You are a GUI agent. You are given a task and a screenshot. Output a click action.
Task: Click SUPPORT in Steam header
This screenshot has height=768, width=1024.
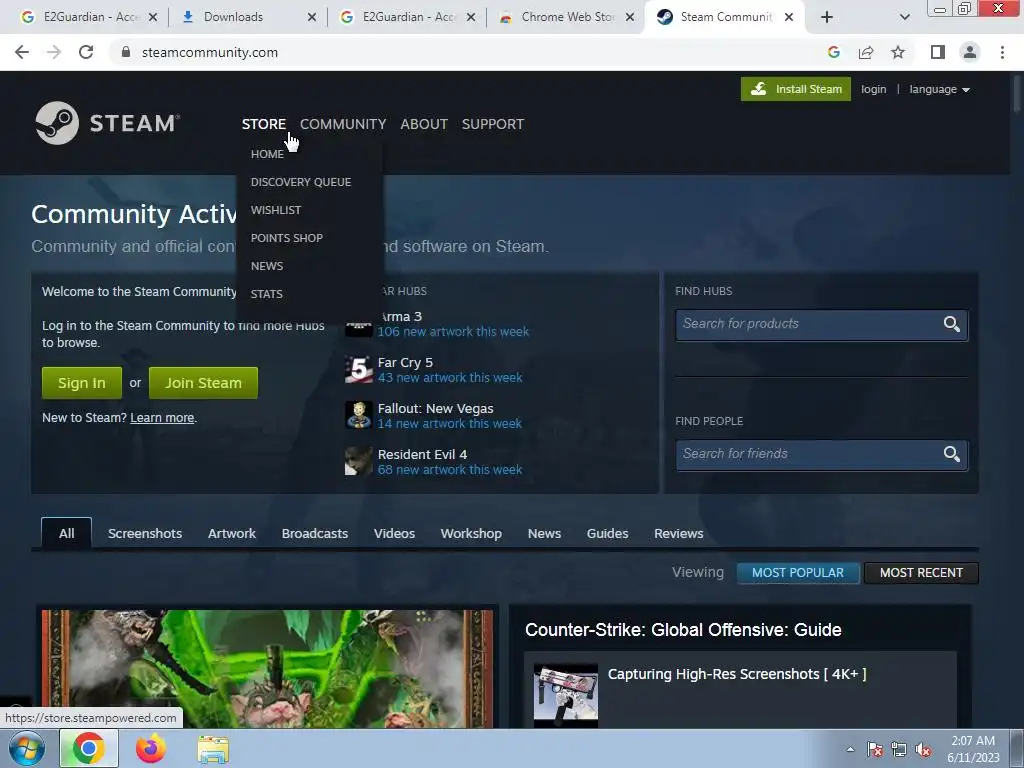pos(493,124)
